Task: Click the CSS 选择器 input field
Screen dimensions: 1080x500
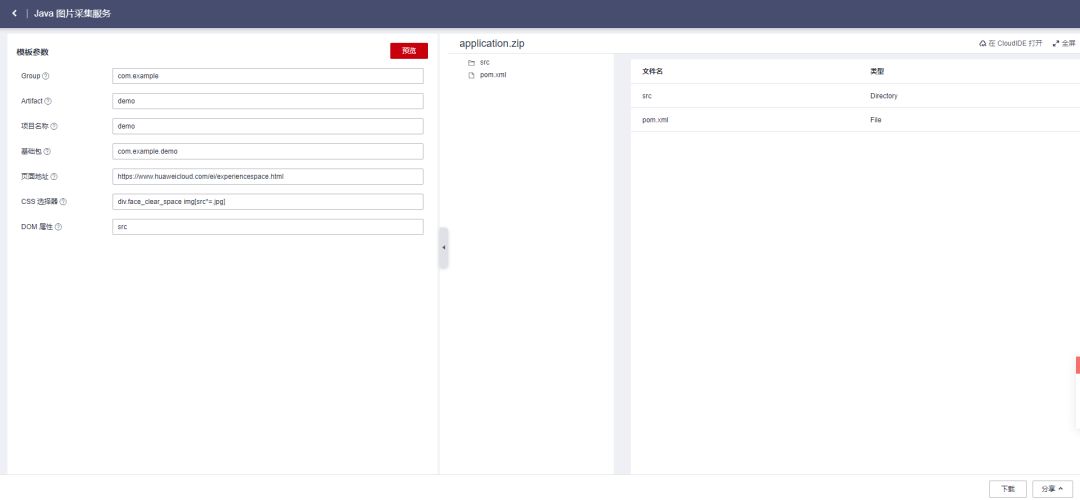Action: (x=268, y=202)
